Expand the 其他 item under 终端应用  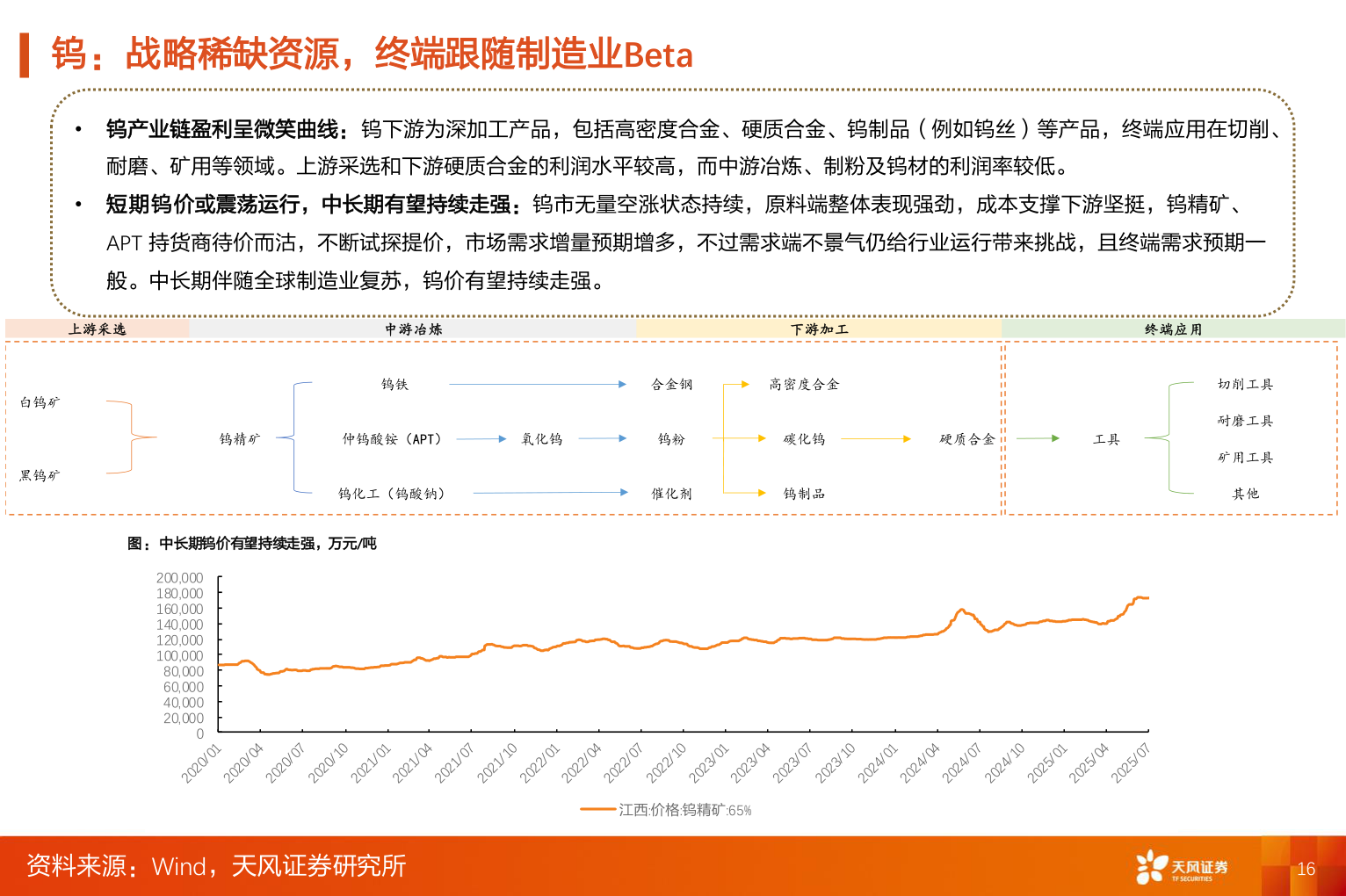1244,493
